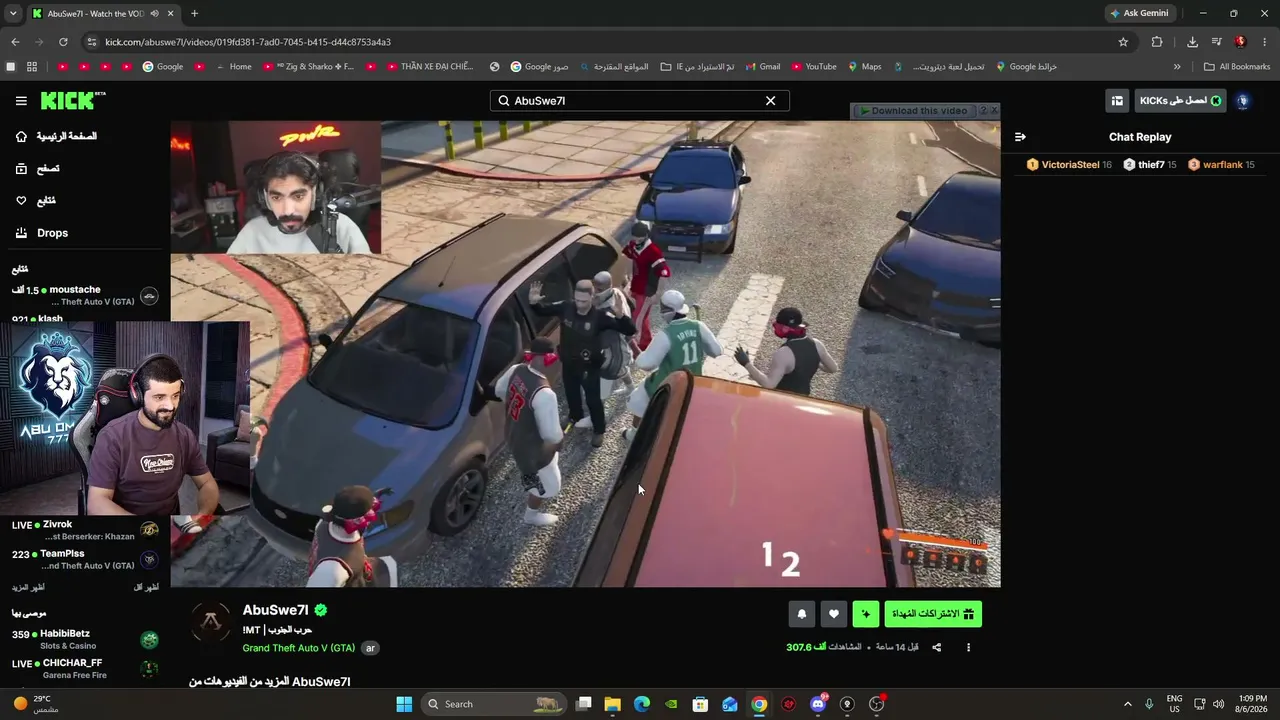The height and width of the screenshot is (720, 1280).
Task: Click the address bar URL
Action: (248, 42)
